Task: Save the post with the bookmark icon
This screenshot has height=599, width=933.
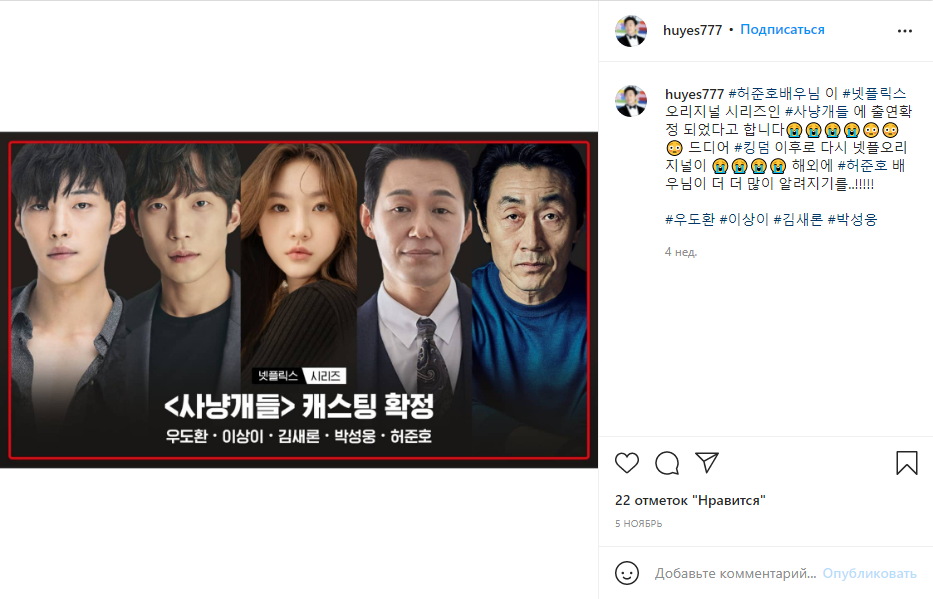Action: point(907,463)
